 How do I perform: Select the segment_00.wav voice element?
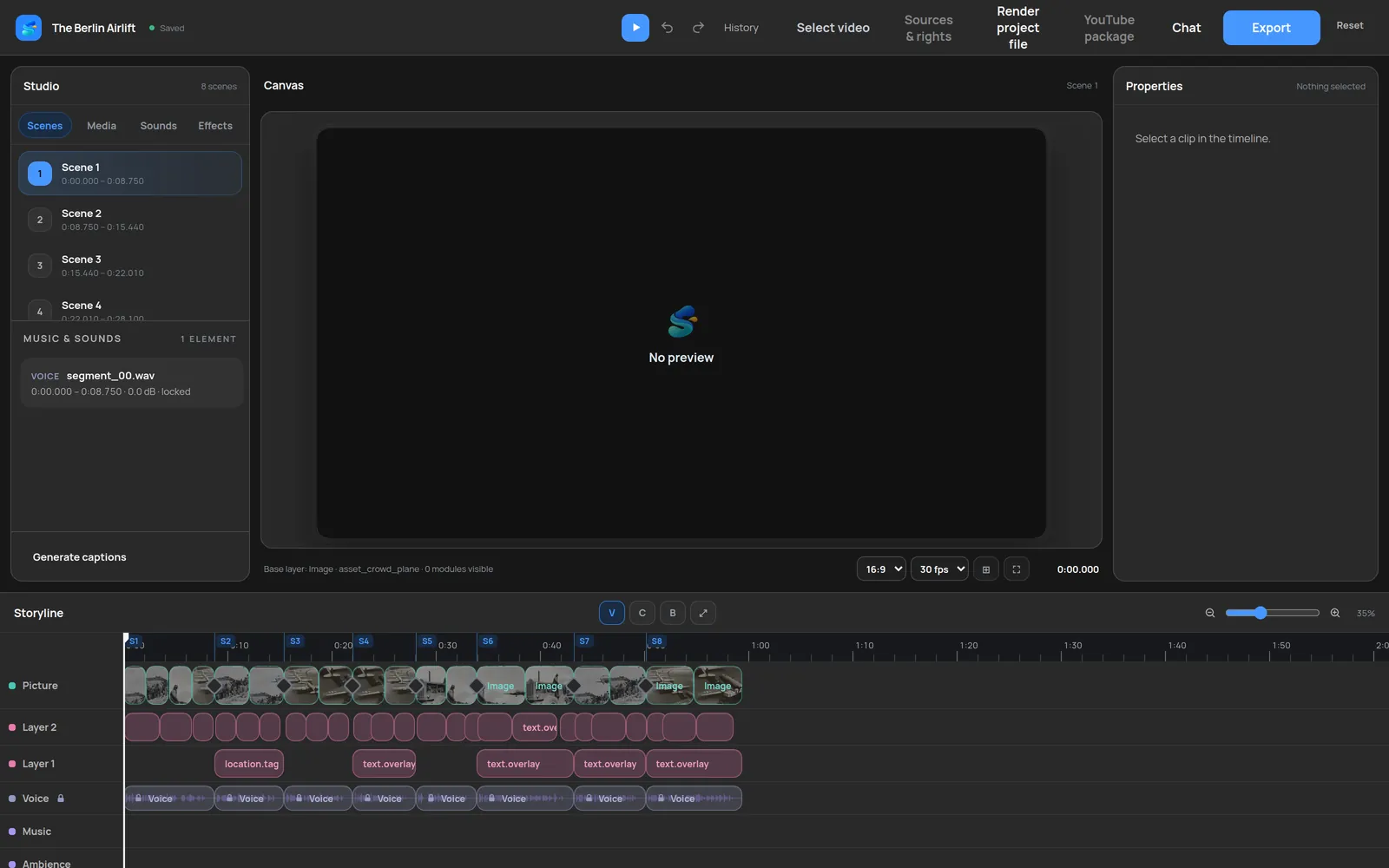[131, 383]
